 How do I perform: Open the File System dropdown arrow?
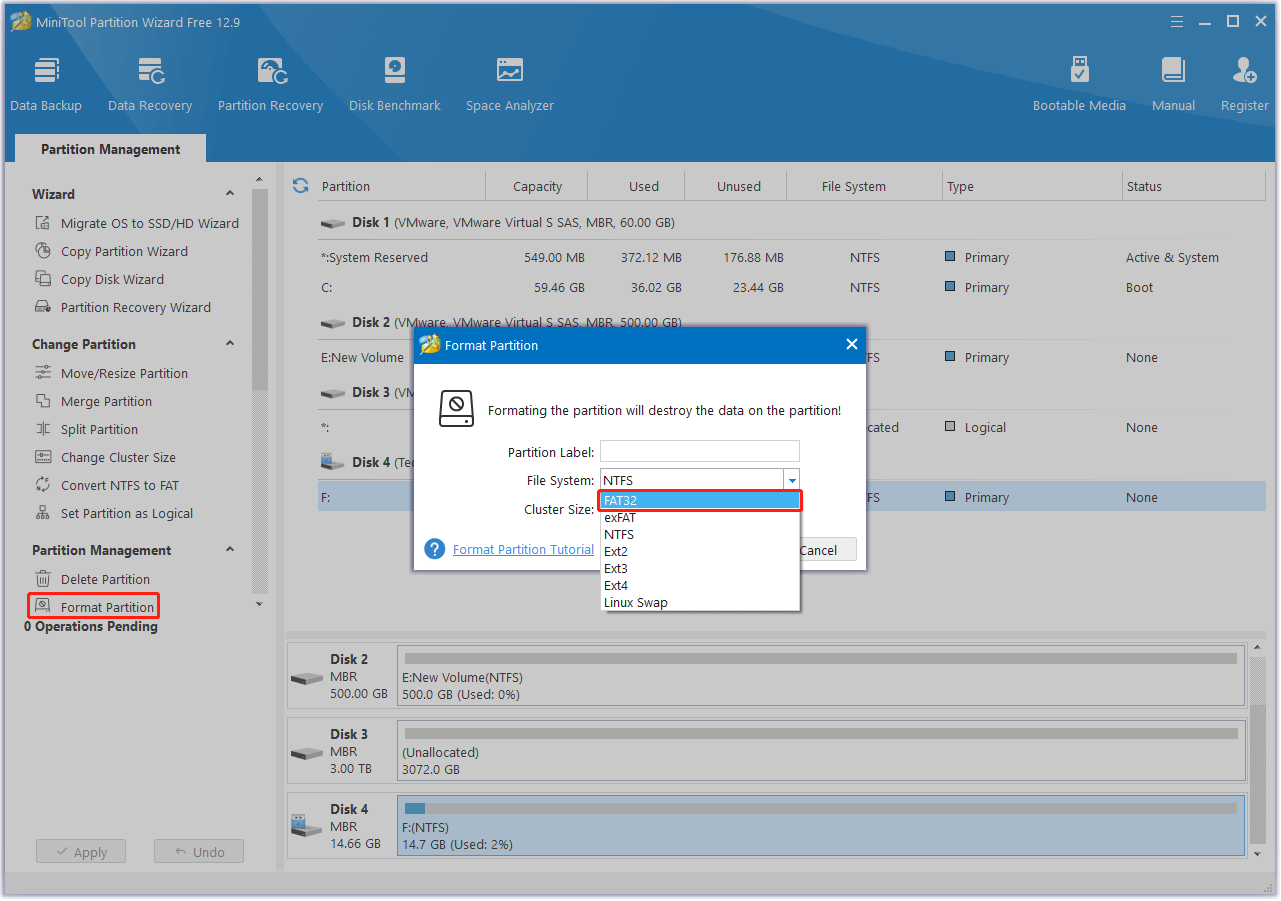tap(791, 480)
